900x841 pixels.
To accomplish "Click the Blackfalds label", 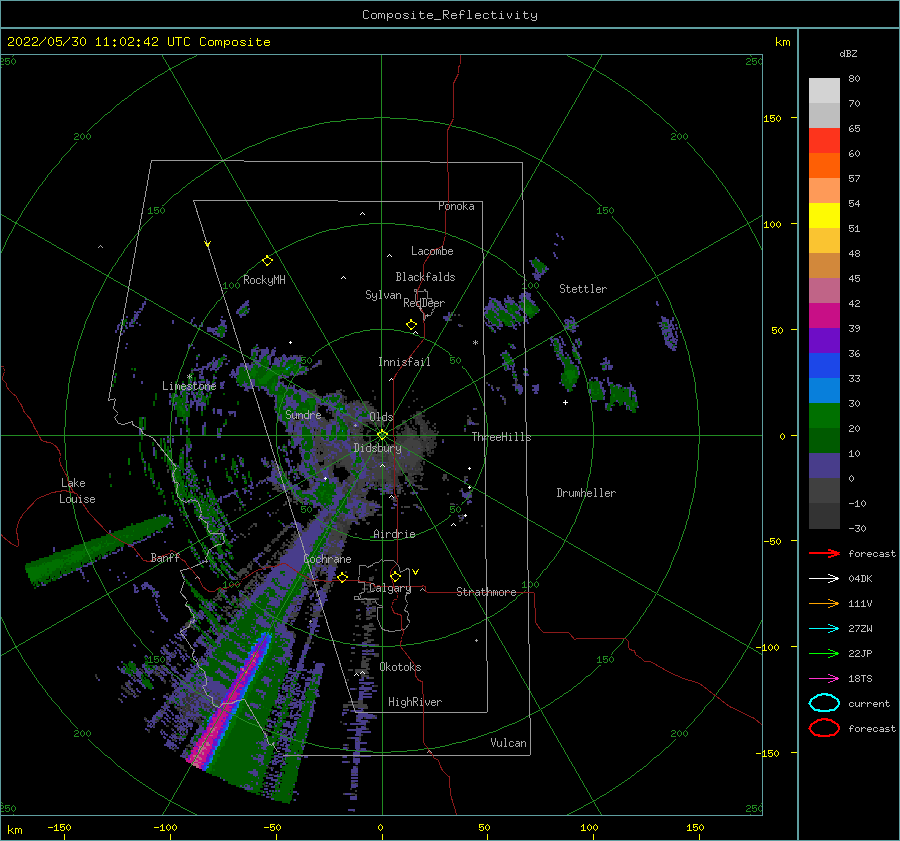I will pos(425,277).
